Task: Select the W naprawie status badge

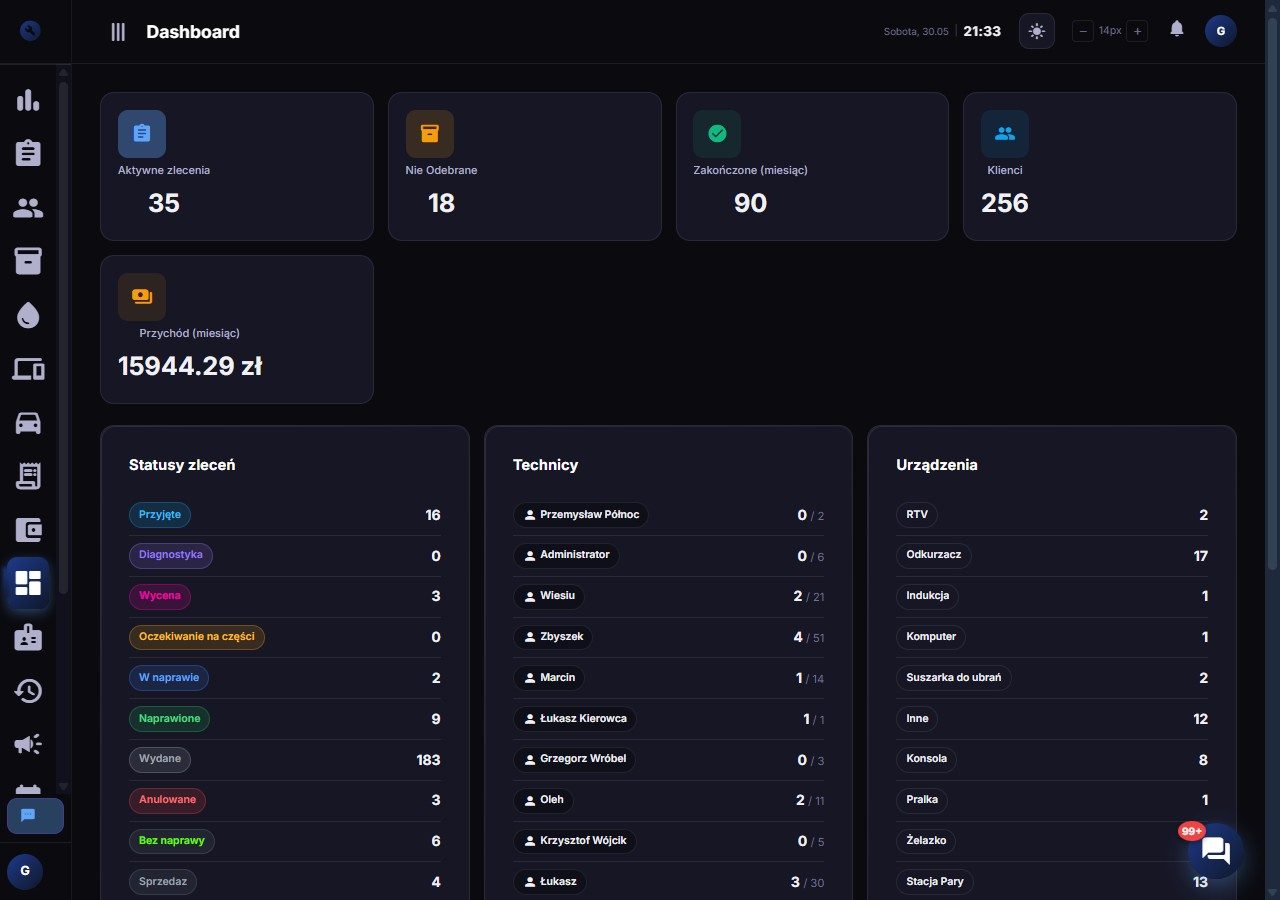Action: [x=169, y=678]
